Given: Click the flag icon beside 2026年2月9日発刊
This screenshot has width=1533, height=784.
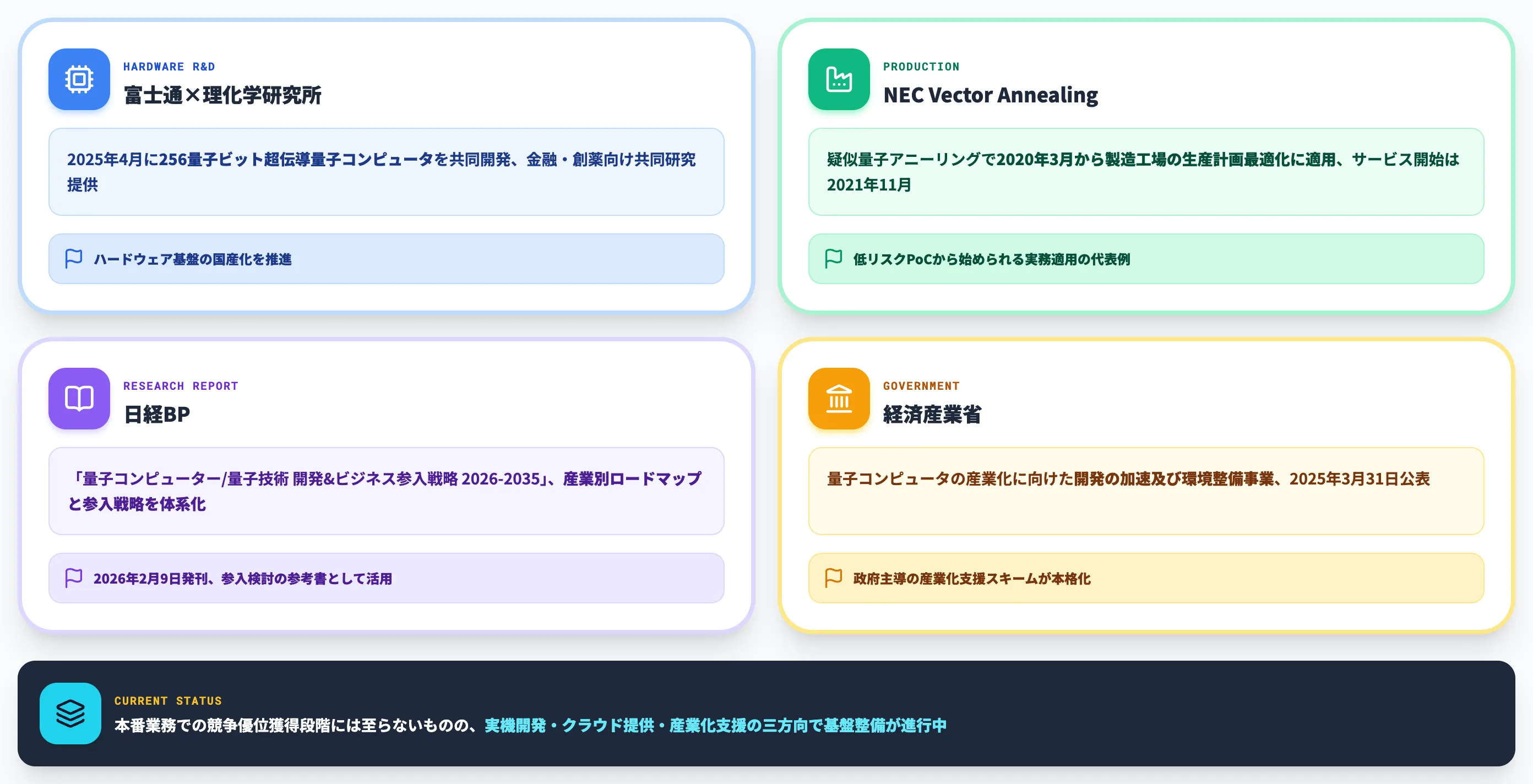Looking at the screenshot, I should (x=74, y=578).
